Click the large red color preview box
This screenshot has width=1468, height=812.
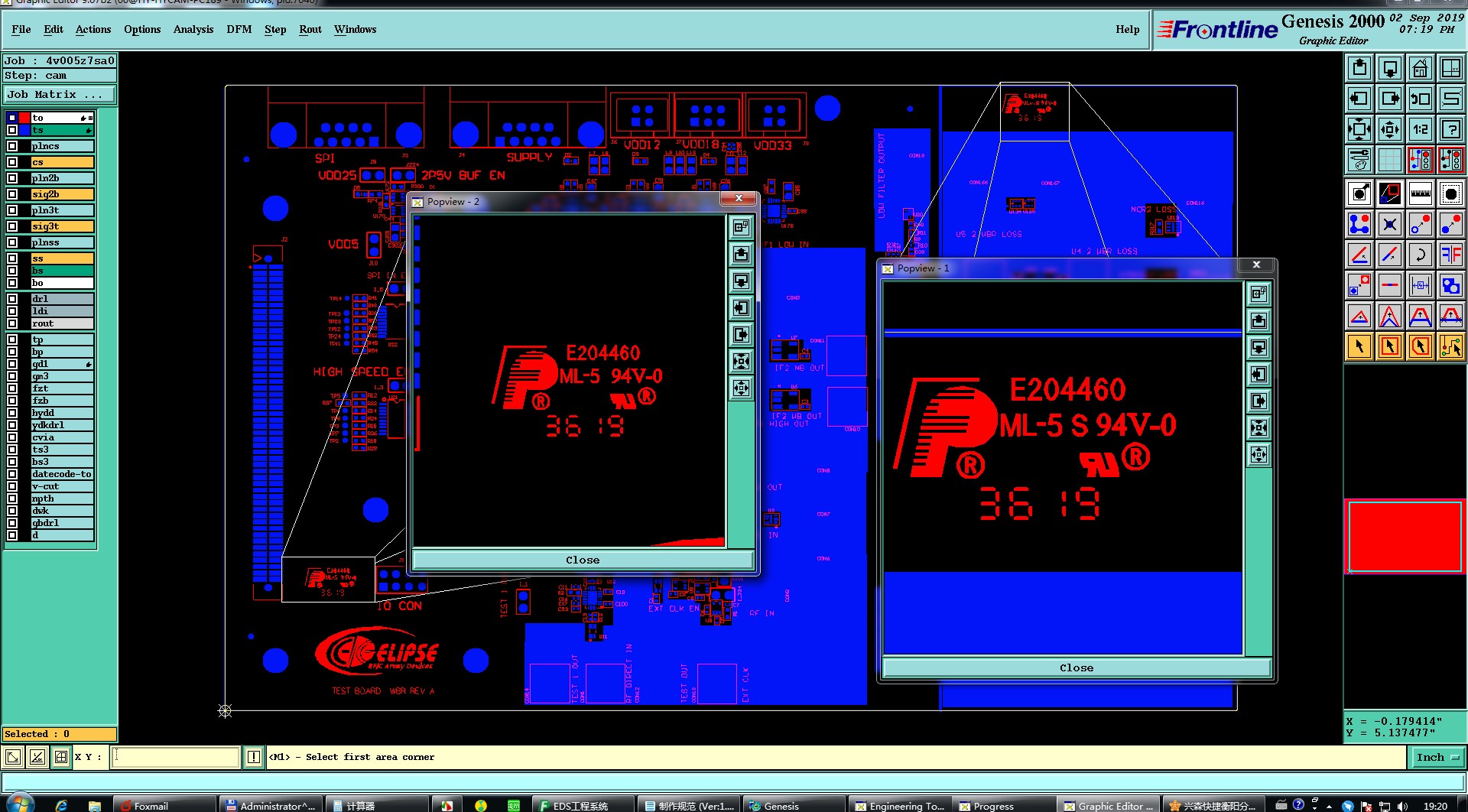click(x=1405, y=537)
